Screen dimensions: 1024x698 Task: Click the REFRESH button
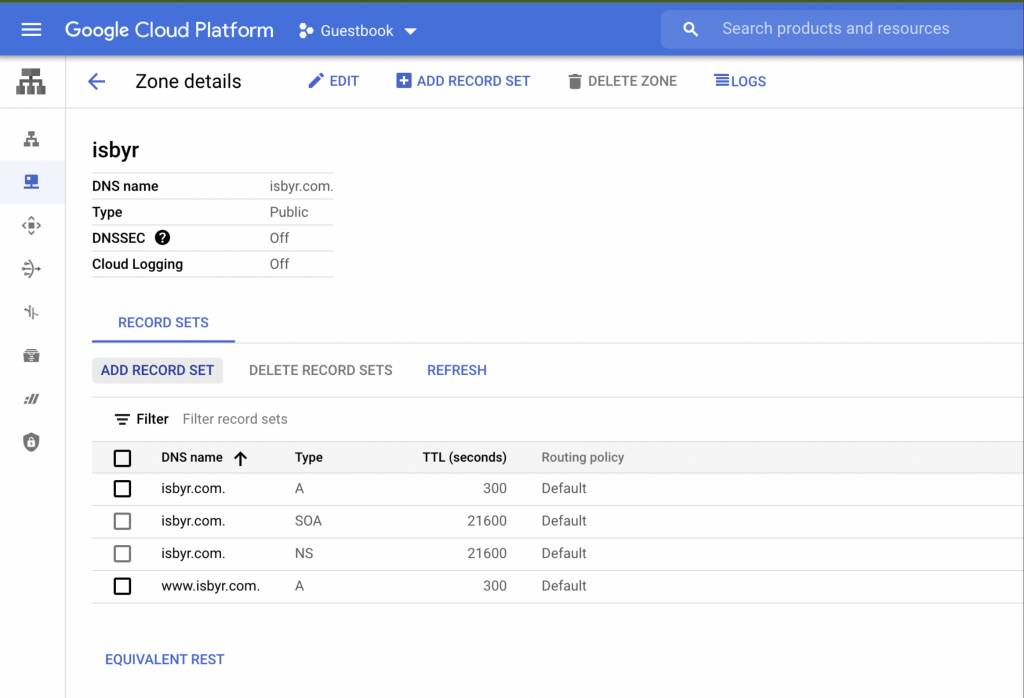coord(456,370)
